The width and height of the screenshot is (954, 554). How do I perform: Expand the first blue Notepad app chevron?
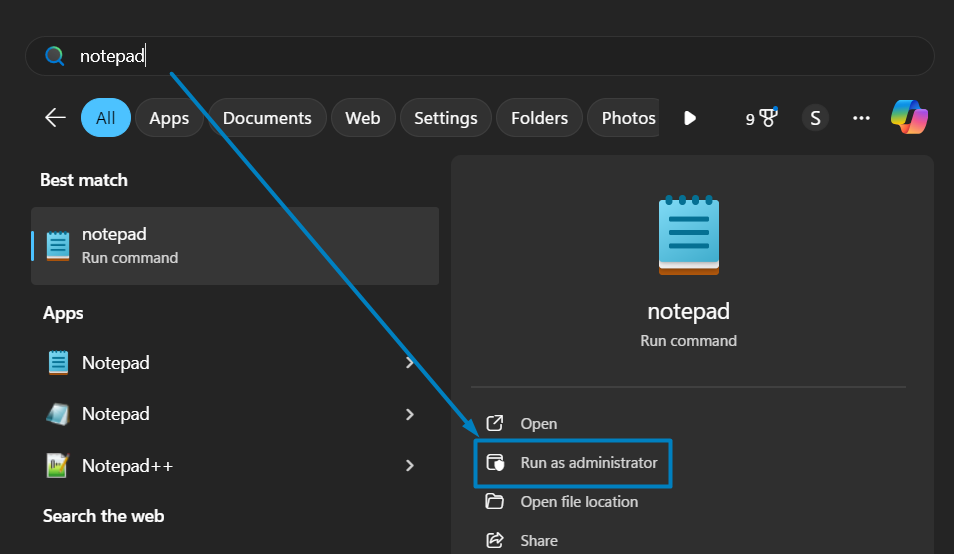[409, 363]
